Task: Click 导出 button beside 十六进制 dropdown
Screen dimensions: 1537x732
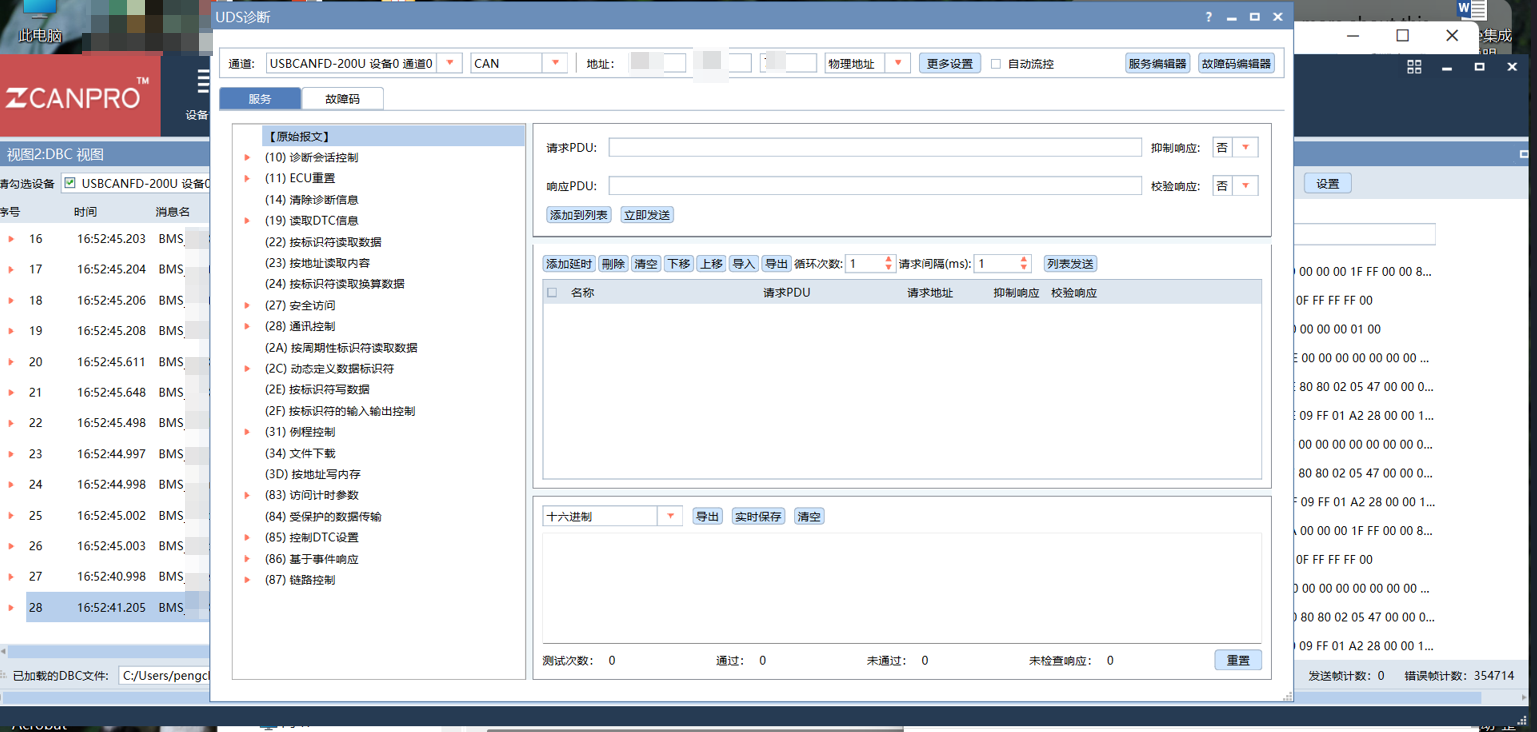Action: tap(707, 517)
